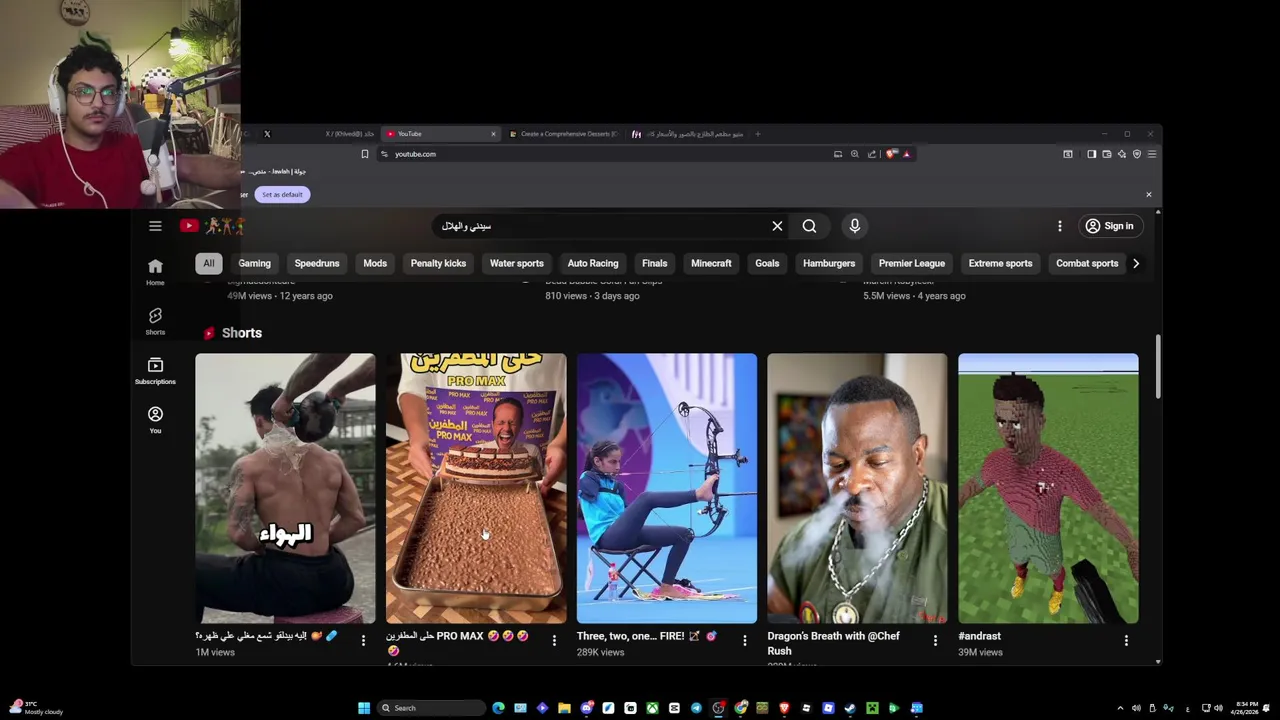Viewport: 1280px width, 720px height.
Task: Dismiss the default browser banner
Action: (x=1148, y=195)
